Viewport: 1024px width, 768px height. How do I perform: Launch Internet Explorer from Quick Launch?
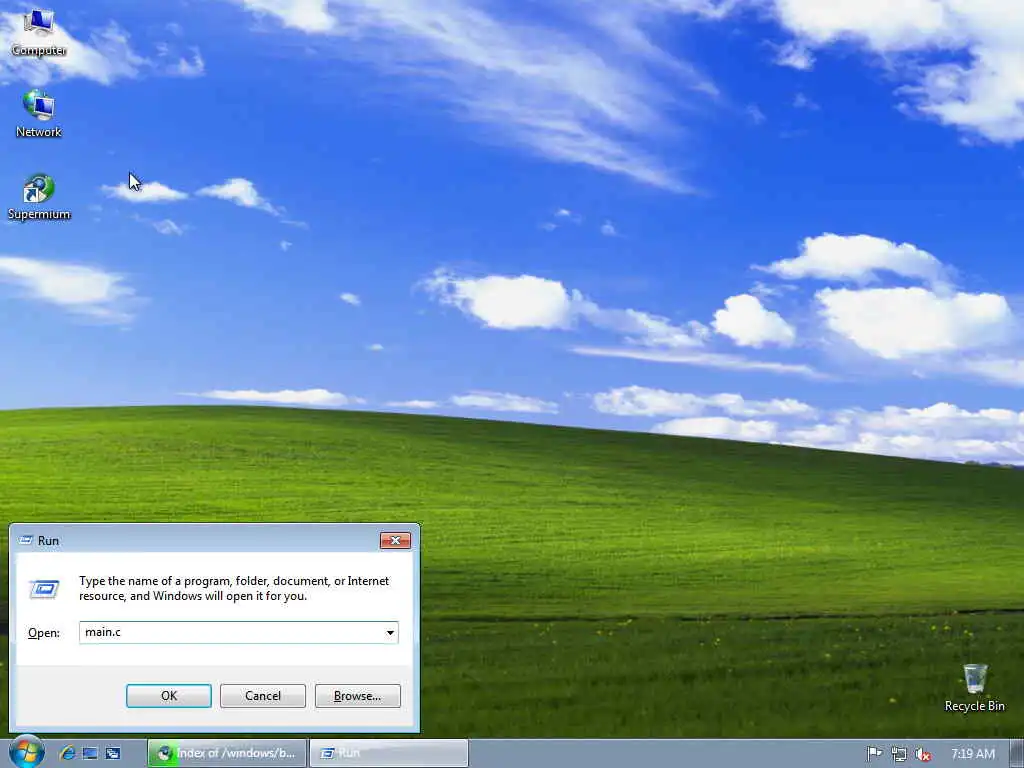pos(67,753)
